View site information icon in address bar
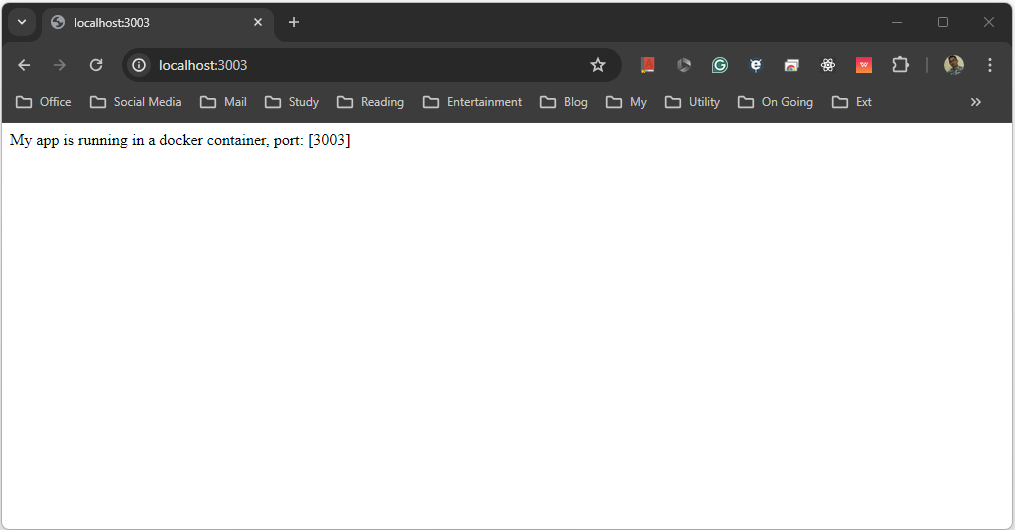Viewport: 1015px width, 530px height. tap(139, 65)
